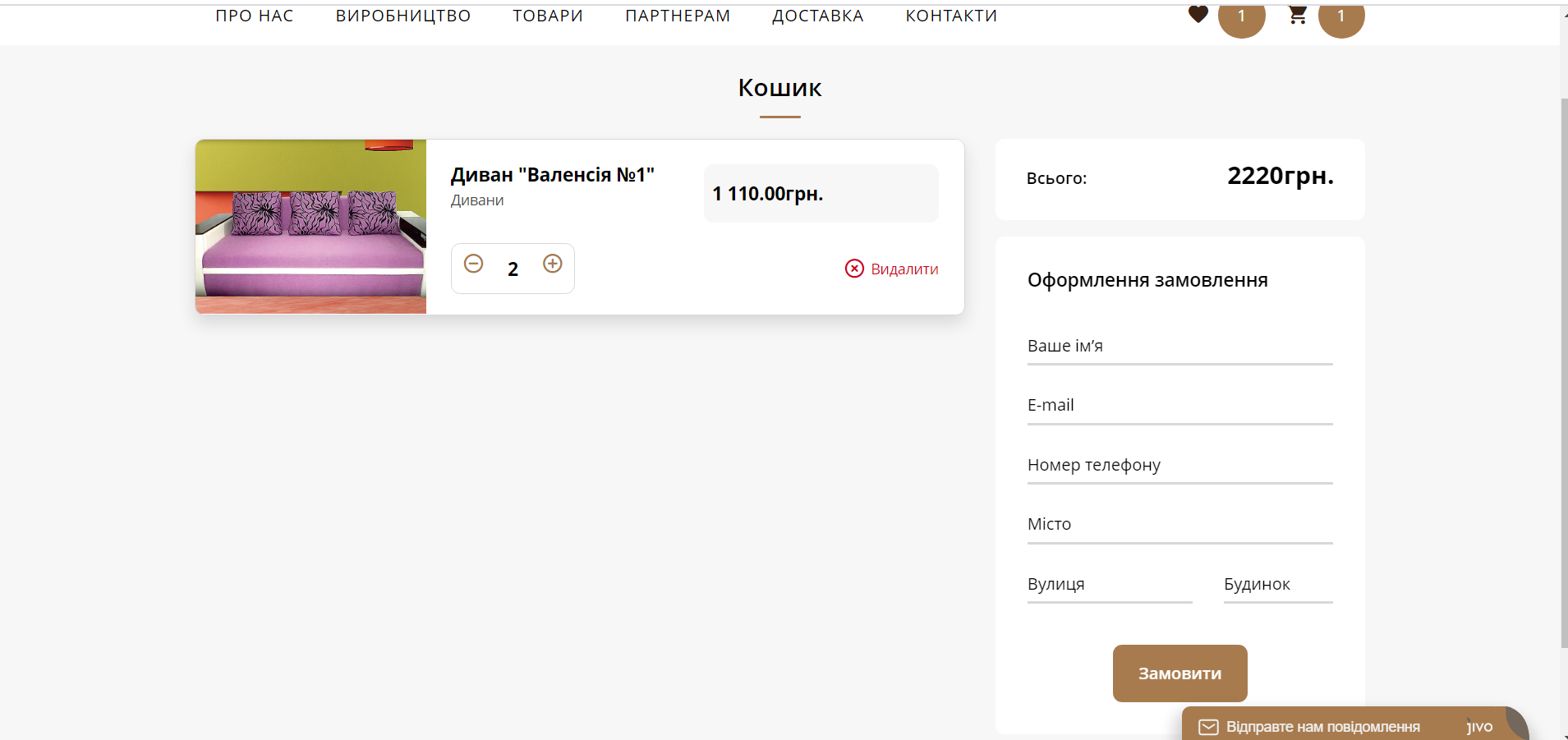Increase sofa quantity with plus icon

click(x=553, y=264)
